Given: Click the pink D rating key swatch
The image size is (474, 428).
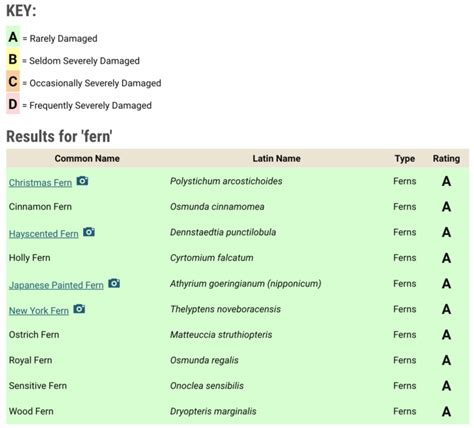Looking at the screenshot, I should 13,104.
